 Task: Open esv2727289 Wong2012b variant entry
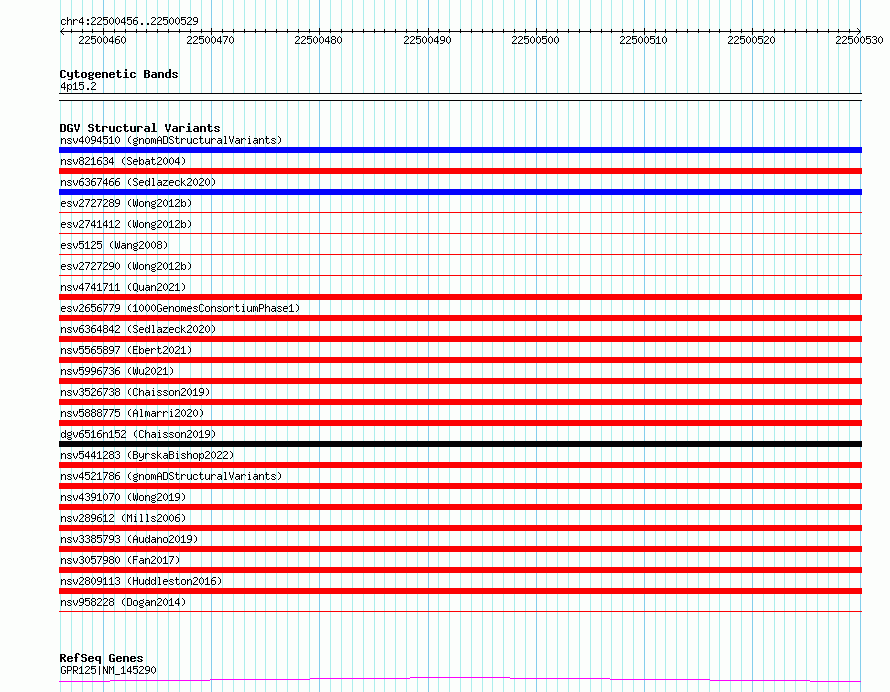(x=126, y=203)
